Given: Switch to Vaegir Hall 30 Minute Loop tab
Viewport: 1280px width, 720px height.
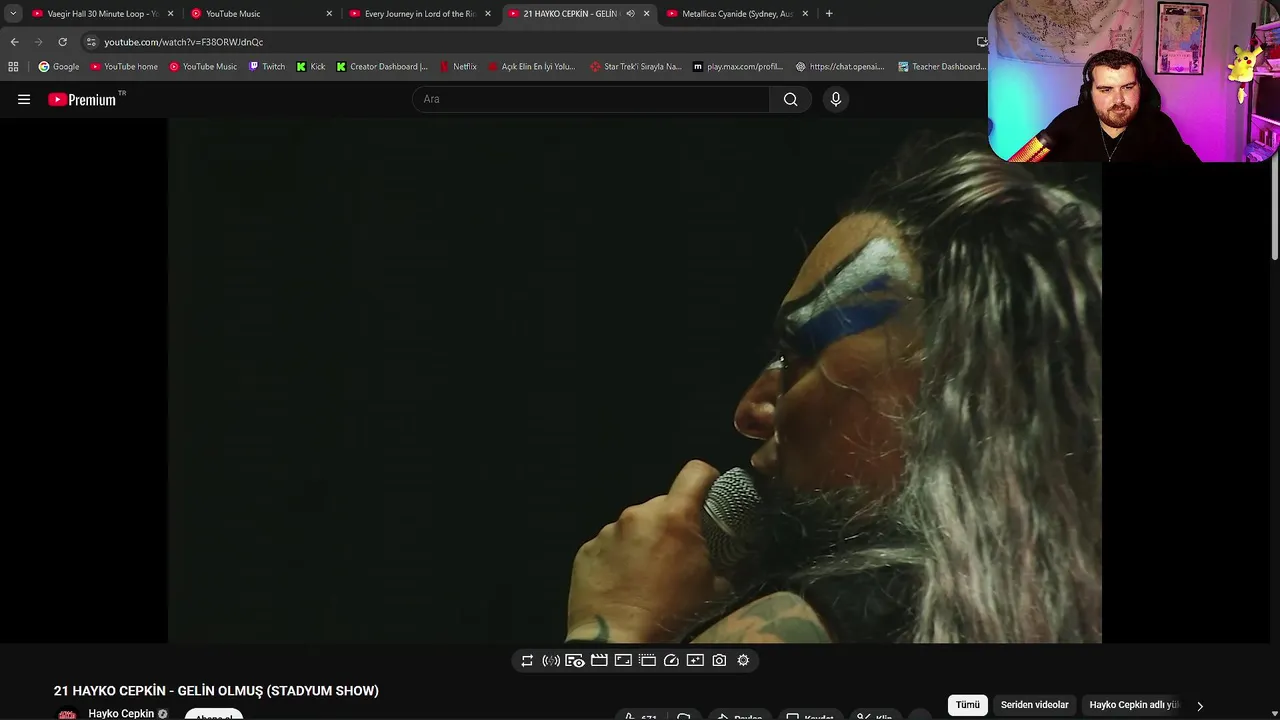Looking at the screenshot, I should (x=102, y=14).
